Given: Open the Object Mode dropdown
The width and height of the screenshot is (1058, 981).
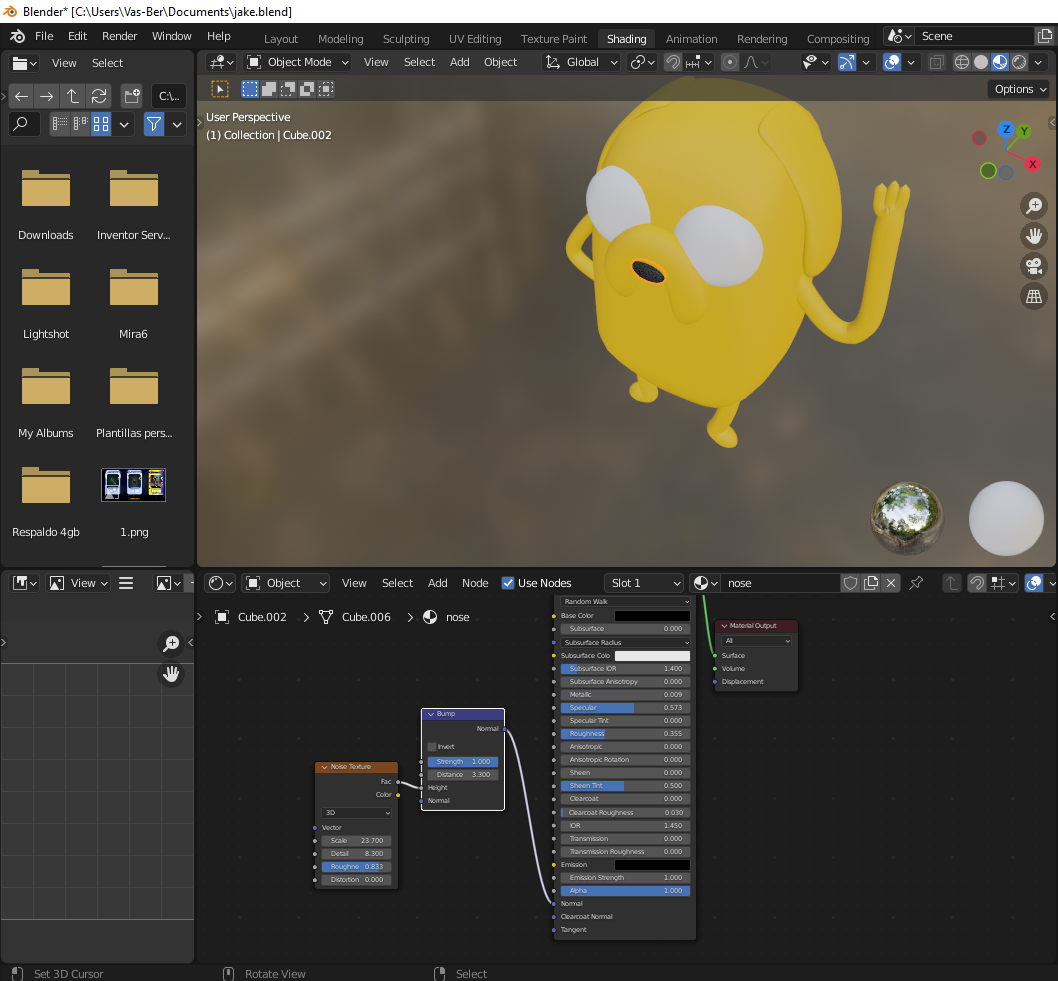Looking at the screenshot, I should tap(298, 63).
